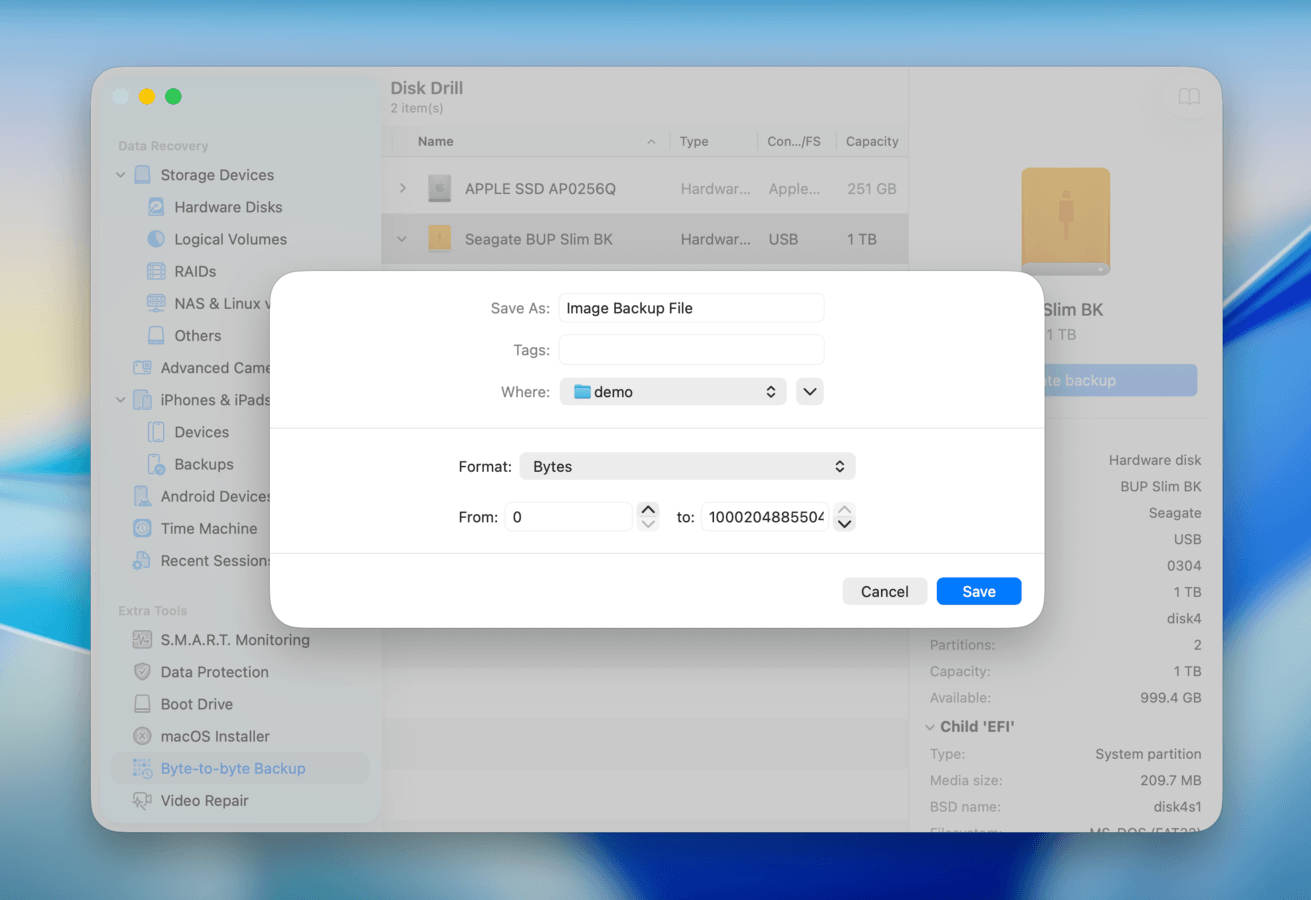This screenshot has height=900, width=1311.
Task: Open the help book icon
Action: coord(1188,97)
